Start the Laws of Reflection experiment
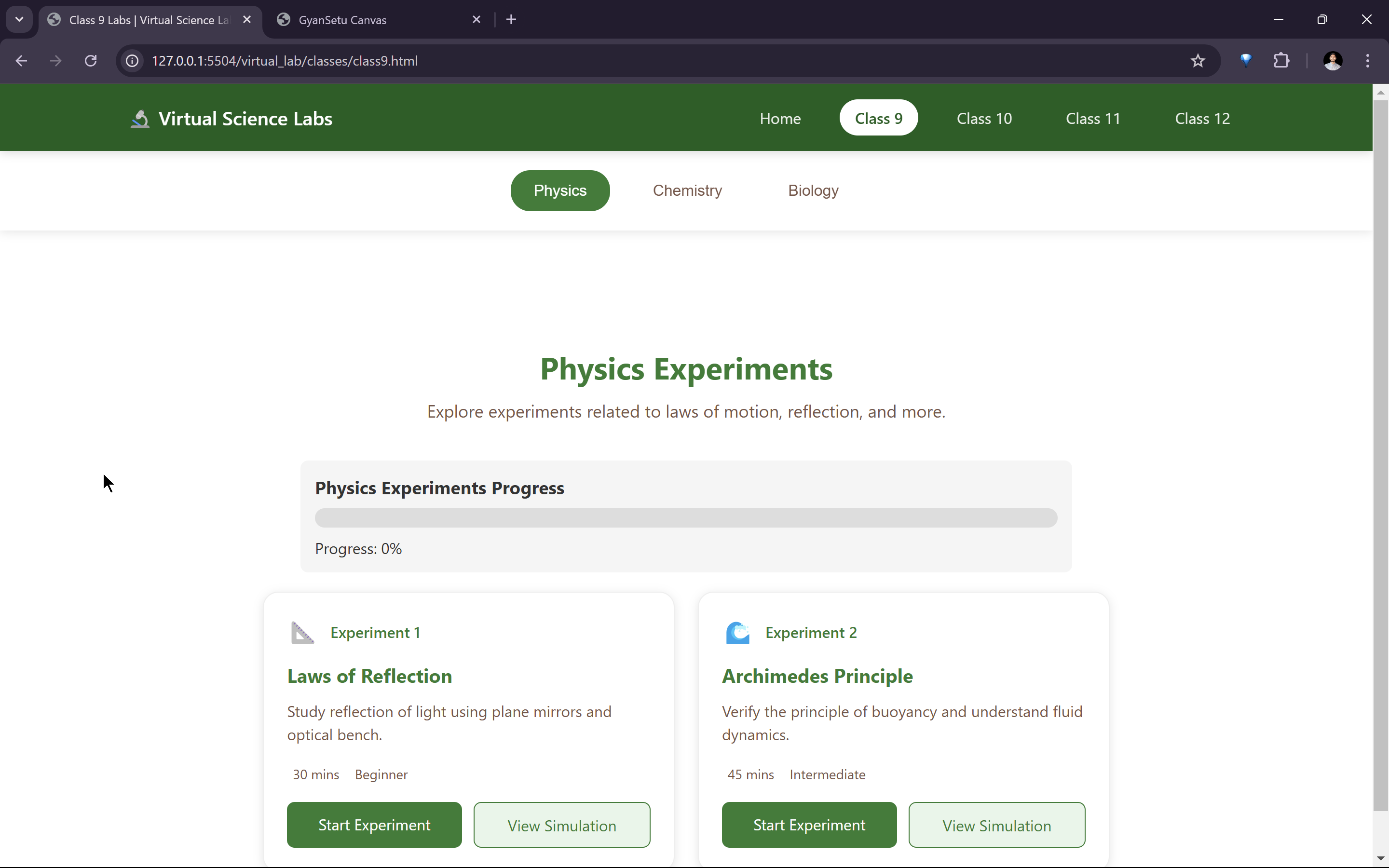Image resolution: width=1389 pixels, height=868 pixels. pyautogui.click(x=374, y=825)
